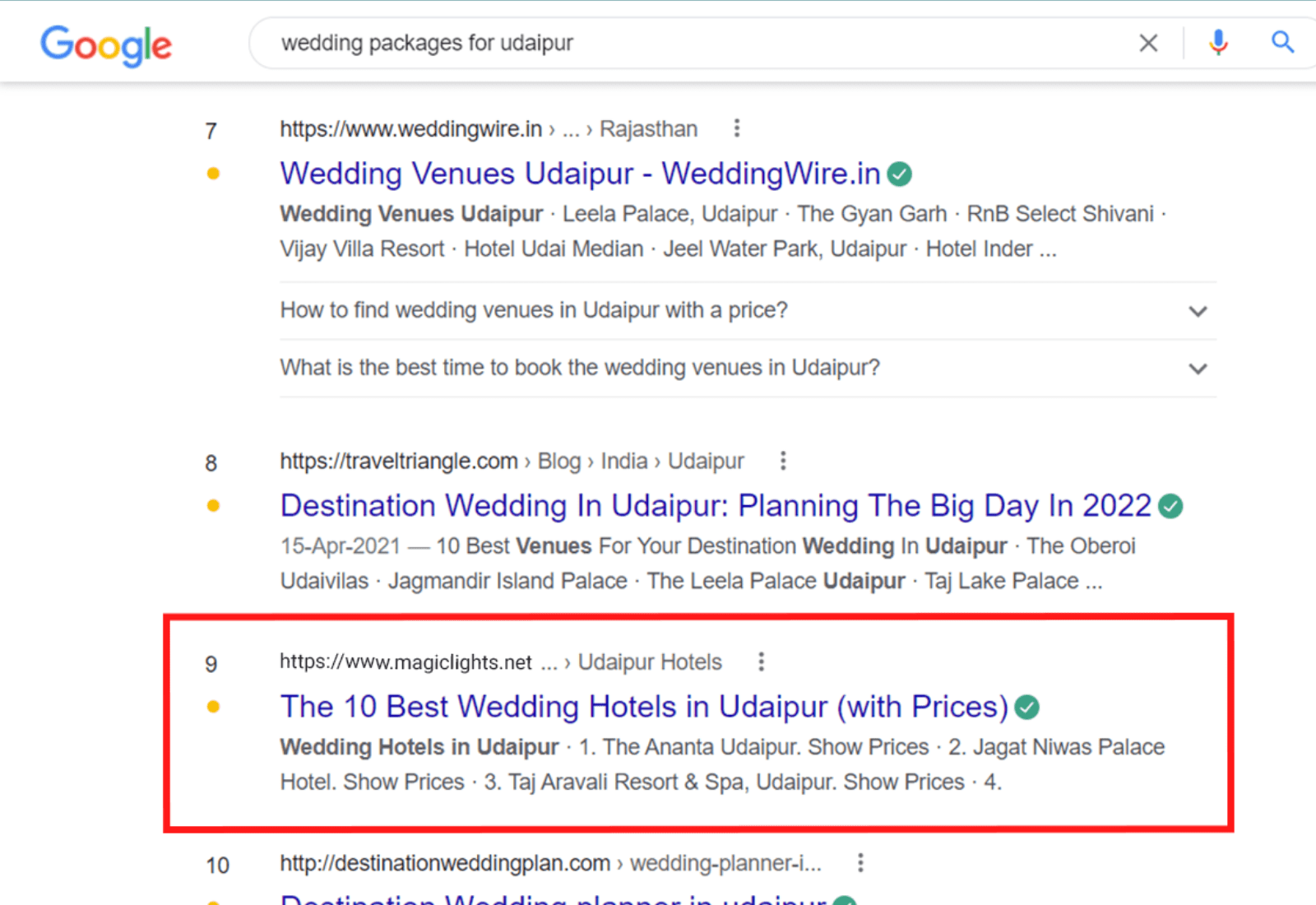Click yellow dot under result number 9
Viewport: 1316px width, 905px height.
point(213,707)
